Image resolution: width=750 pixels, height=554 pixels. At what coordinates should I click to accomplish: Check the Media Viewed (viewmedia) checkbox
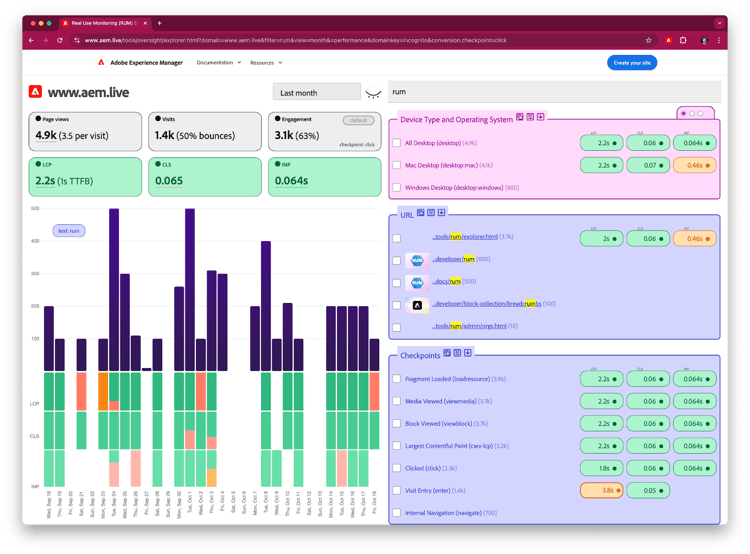point(397,401)
